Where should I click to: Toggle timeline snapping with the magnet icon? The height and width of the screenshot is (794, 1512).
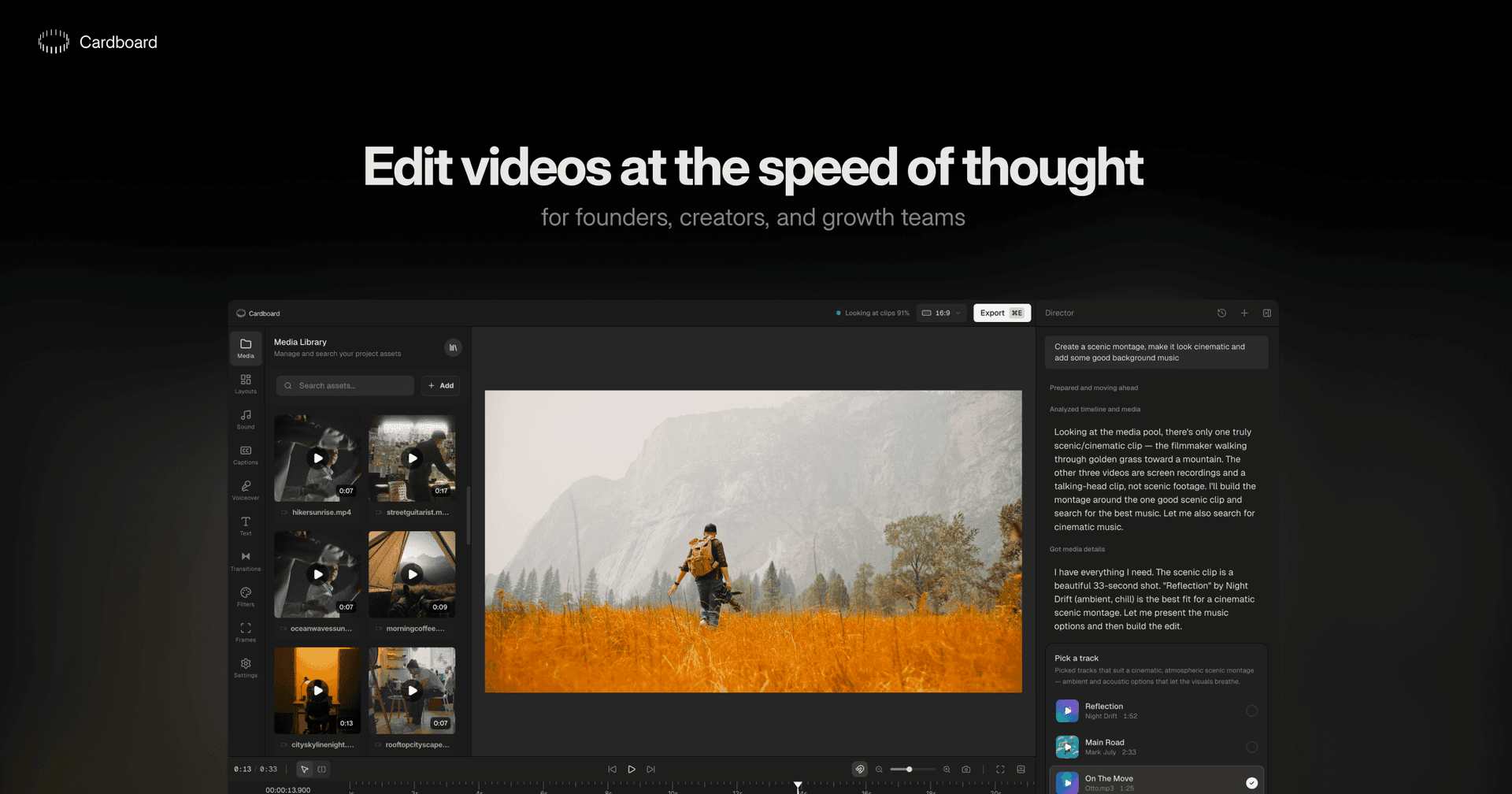point(861,769)
